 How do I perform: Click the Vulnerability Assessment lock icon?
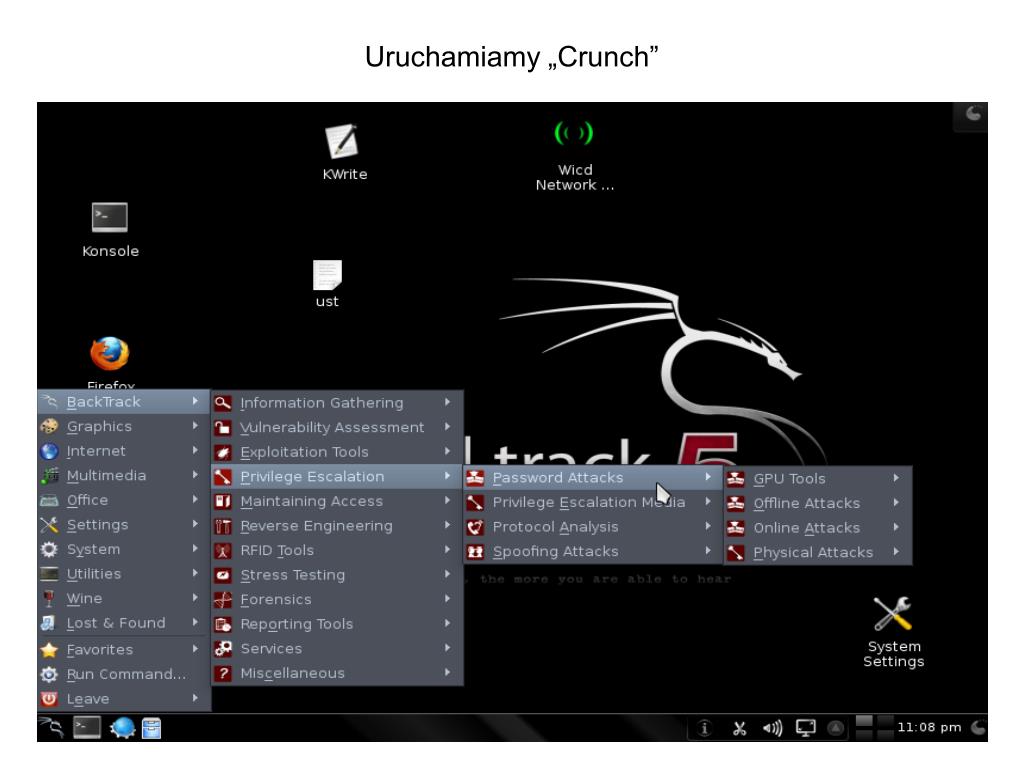pos(223,428)
